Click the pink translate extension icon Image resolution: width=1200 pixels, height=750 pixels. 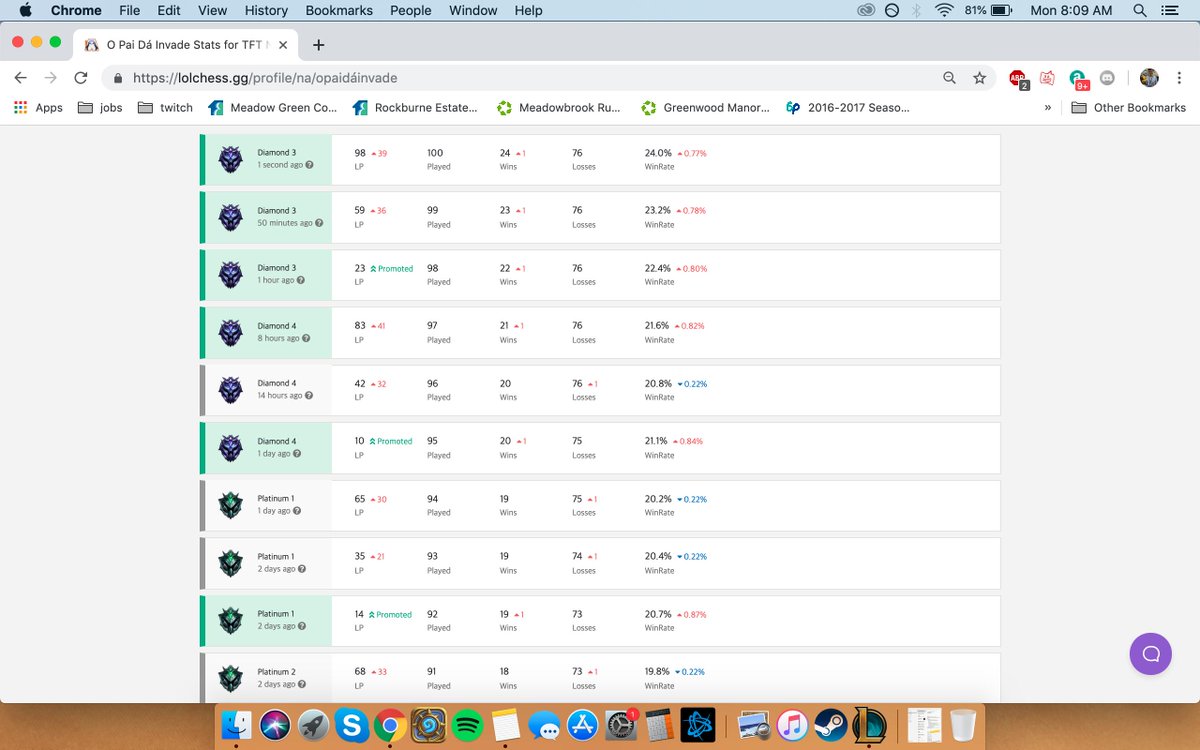pyautogui.click(x=1047, y=78)
